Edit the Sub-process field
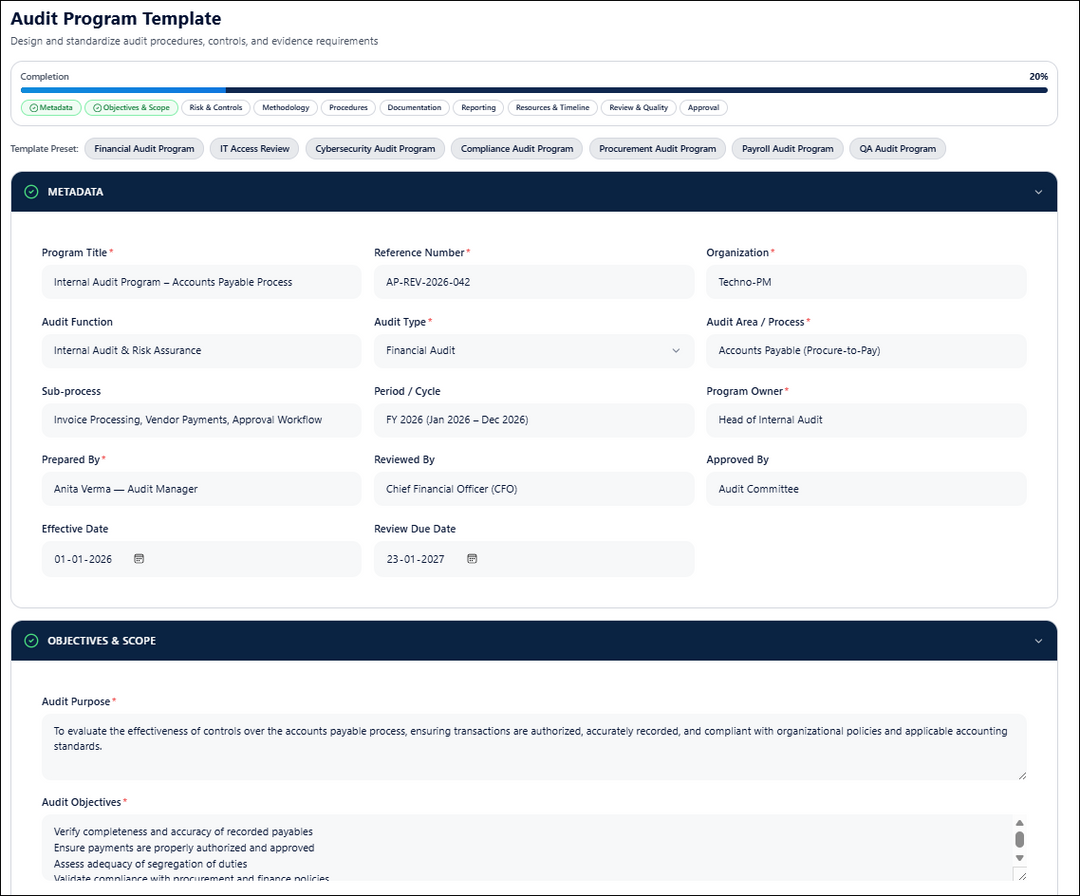 (x=201, y=419)
